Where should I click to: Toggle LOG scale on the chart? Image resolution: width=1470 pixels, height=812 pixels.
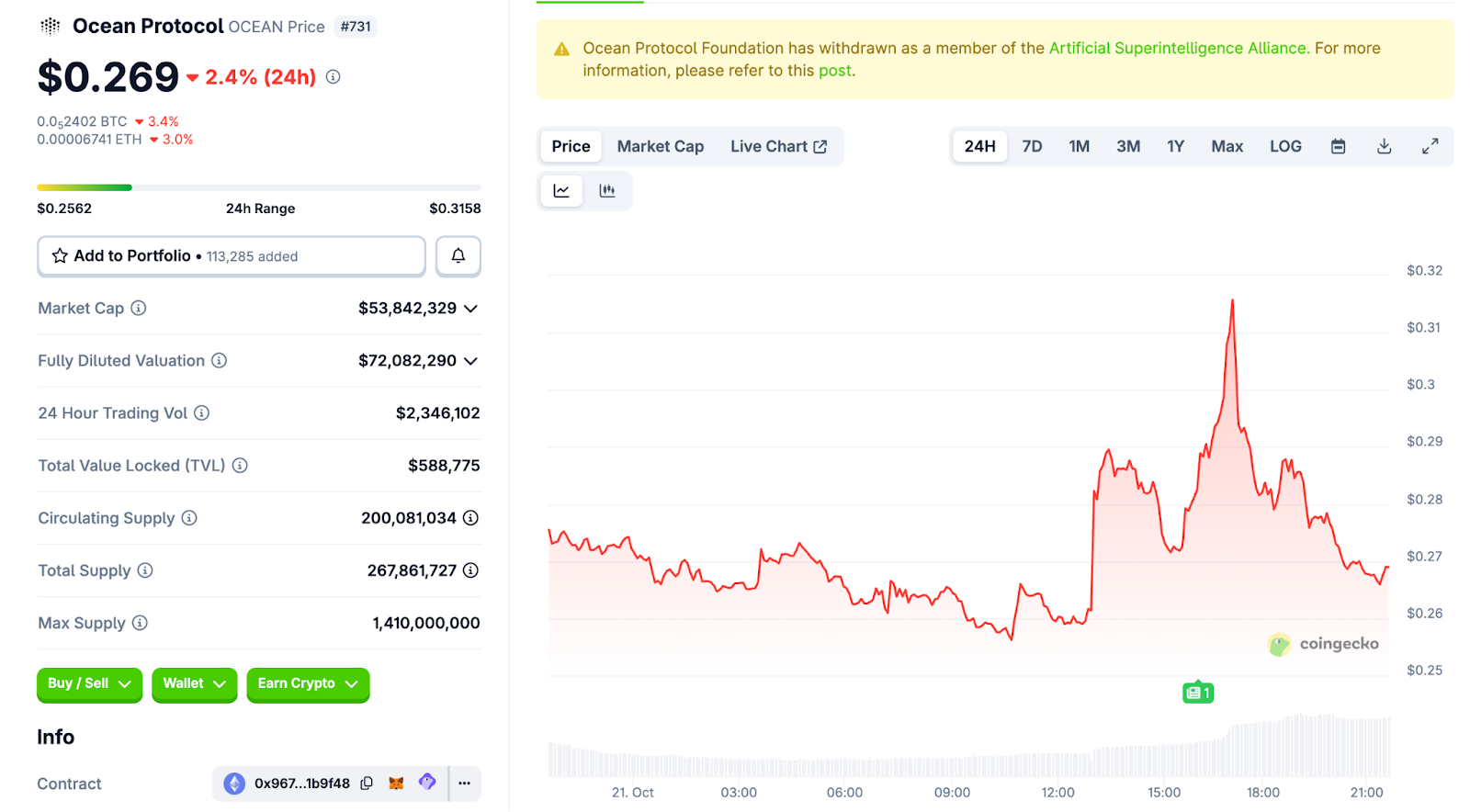point(1284,147)
